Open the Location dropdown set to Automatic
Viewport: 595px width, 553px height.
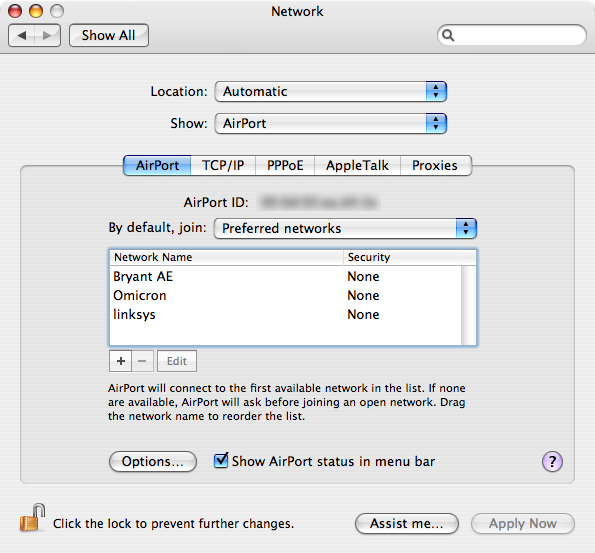331,91
